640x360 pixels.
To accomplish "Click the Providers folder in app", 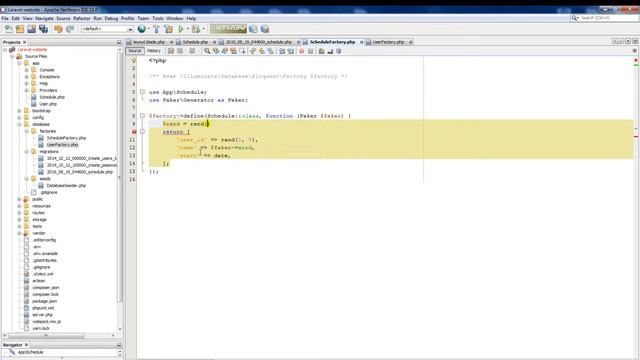I will click(48, 90).
